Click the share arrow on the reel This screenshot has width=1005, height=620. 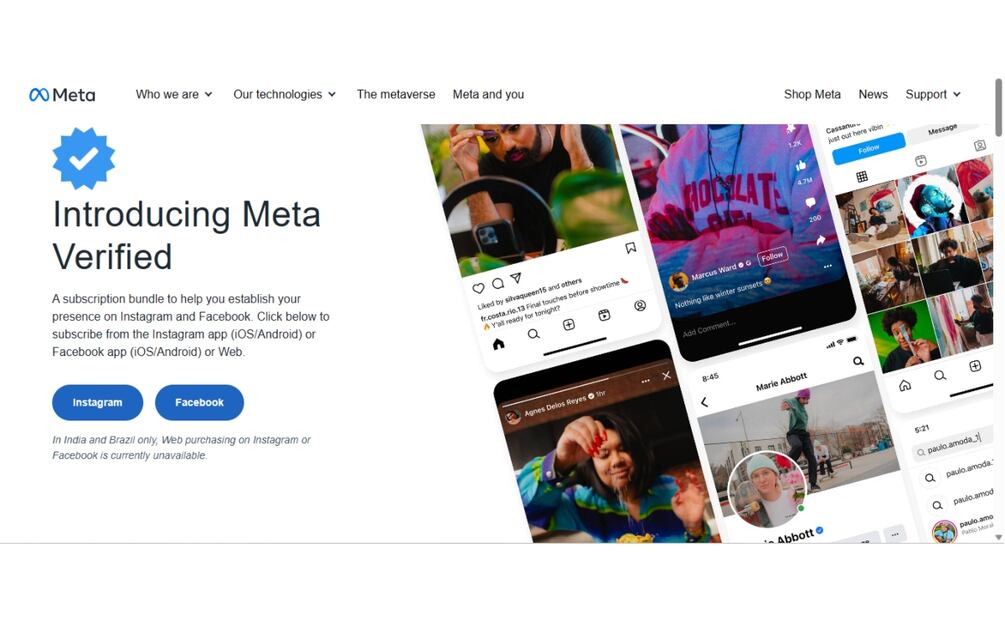coord(820,240)
